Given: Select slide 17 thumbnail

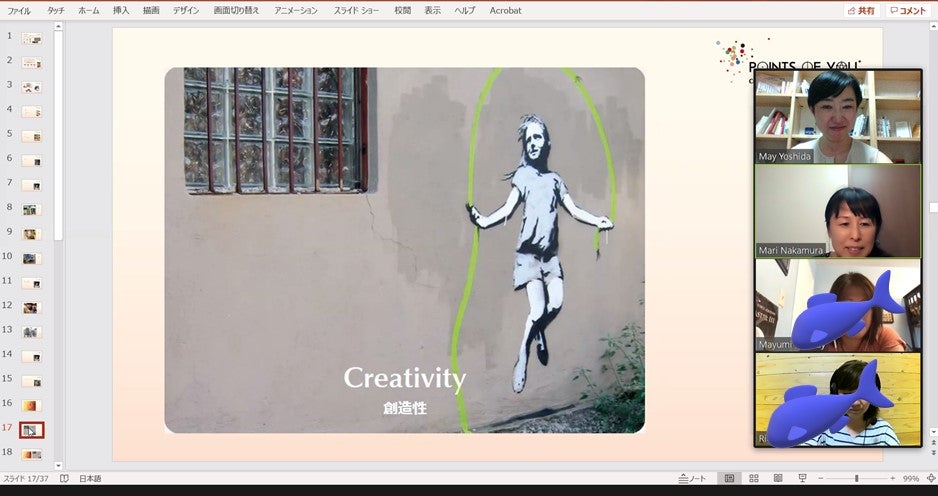Looking at the screenshot, I should (32, 430).
